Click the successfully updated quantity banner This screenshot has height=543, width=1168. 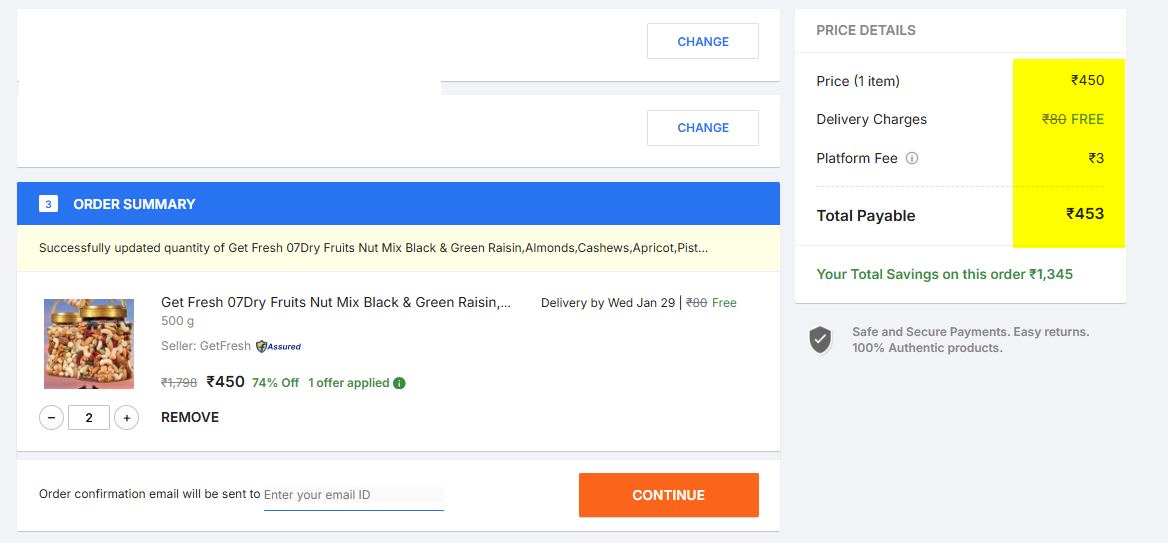pyautogui.click(x=399, y=248)
